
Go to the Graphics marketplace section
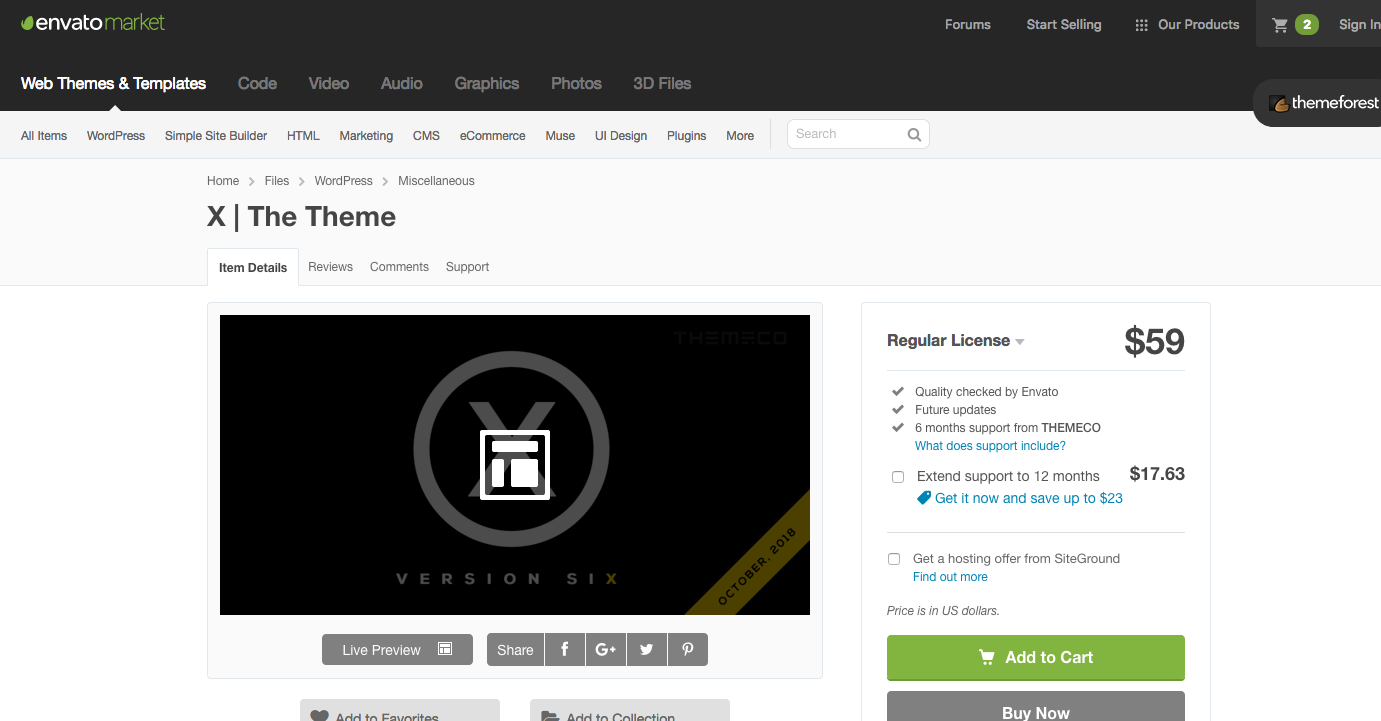487,84
